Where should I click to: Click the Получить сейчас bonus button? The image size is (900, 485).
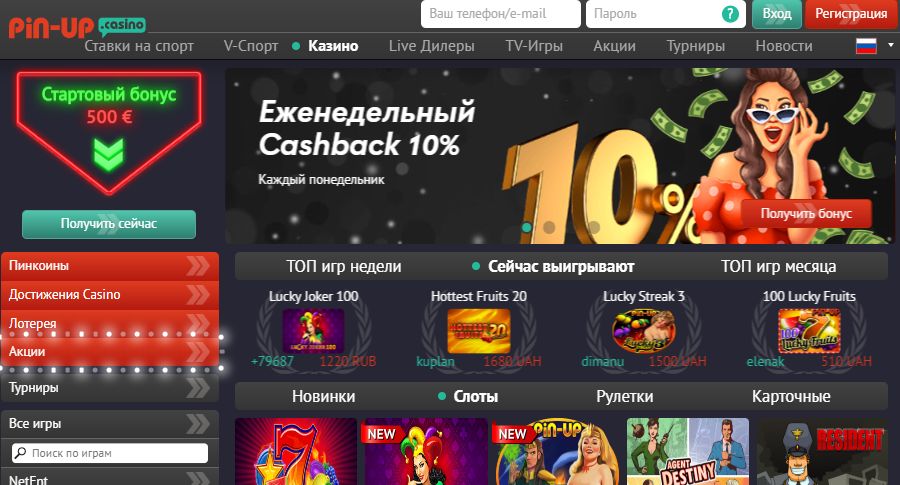[x=109, y=224]
